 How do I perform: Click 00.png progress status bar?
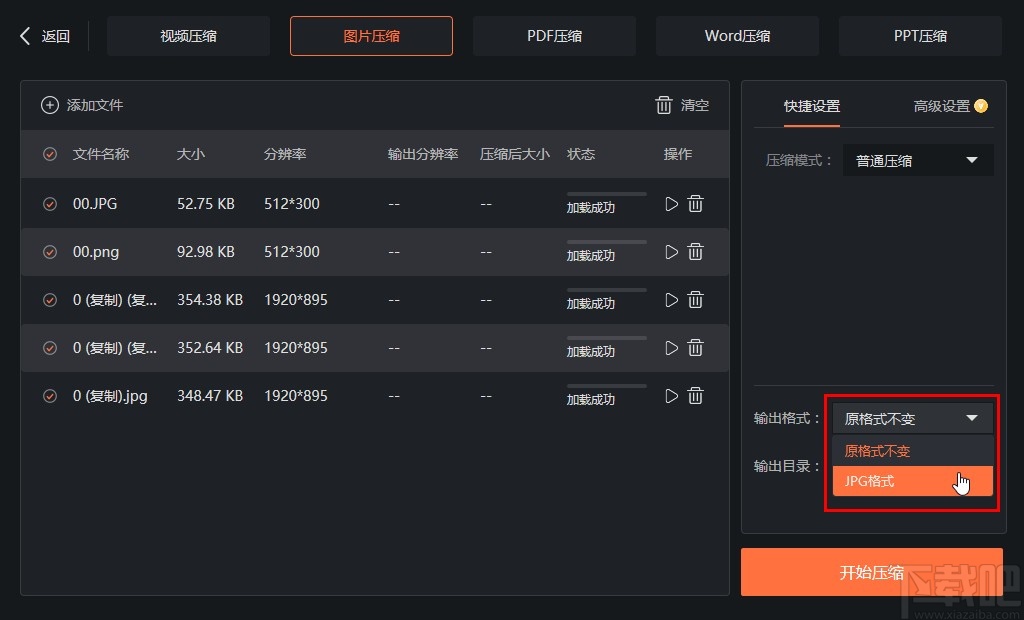tap(606, 242)
